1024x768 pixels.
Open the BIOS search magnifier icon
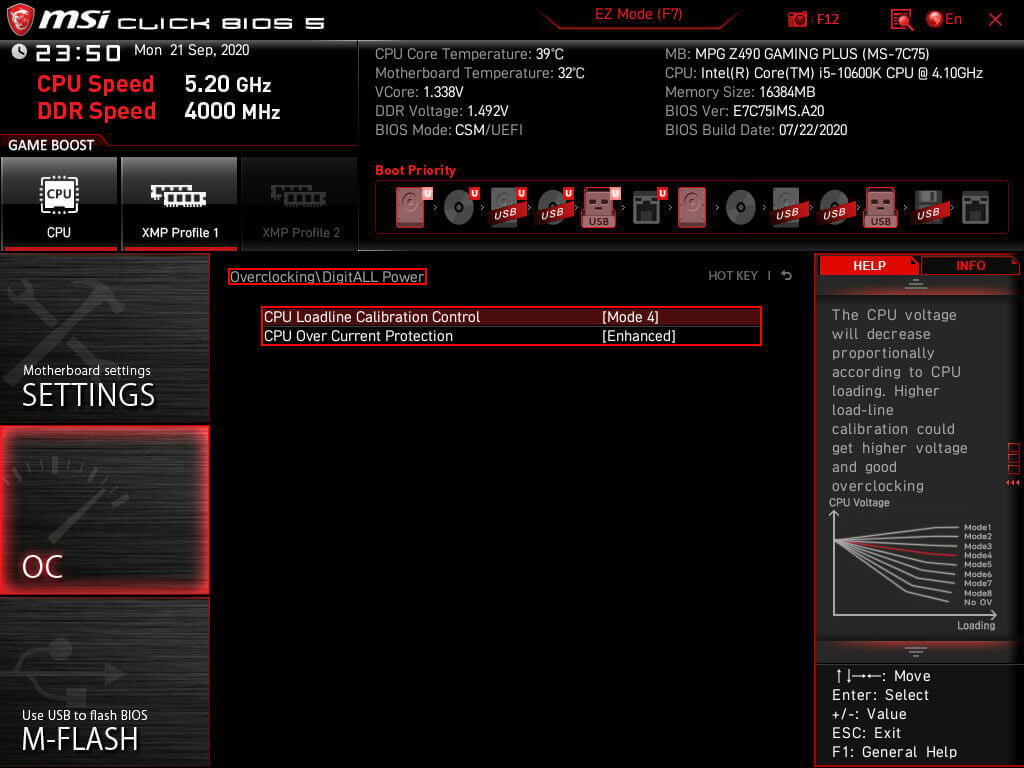901,20
